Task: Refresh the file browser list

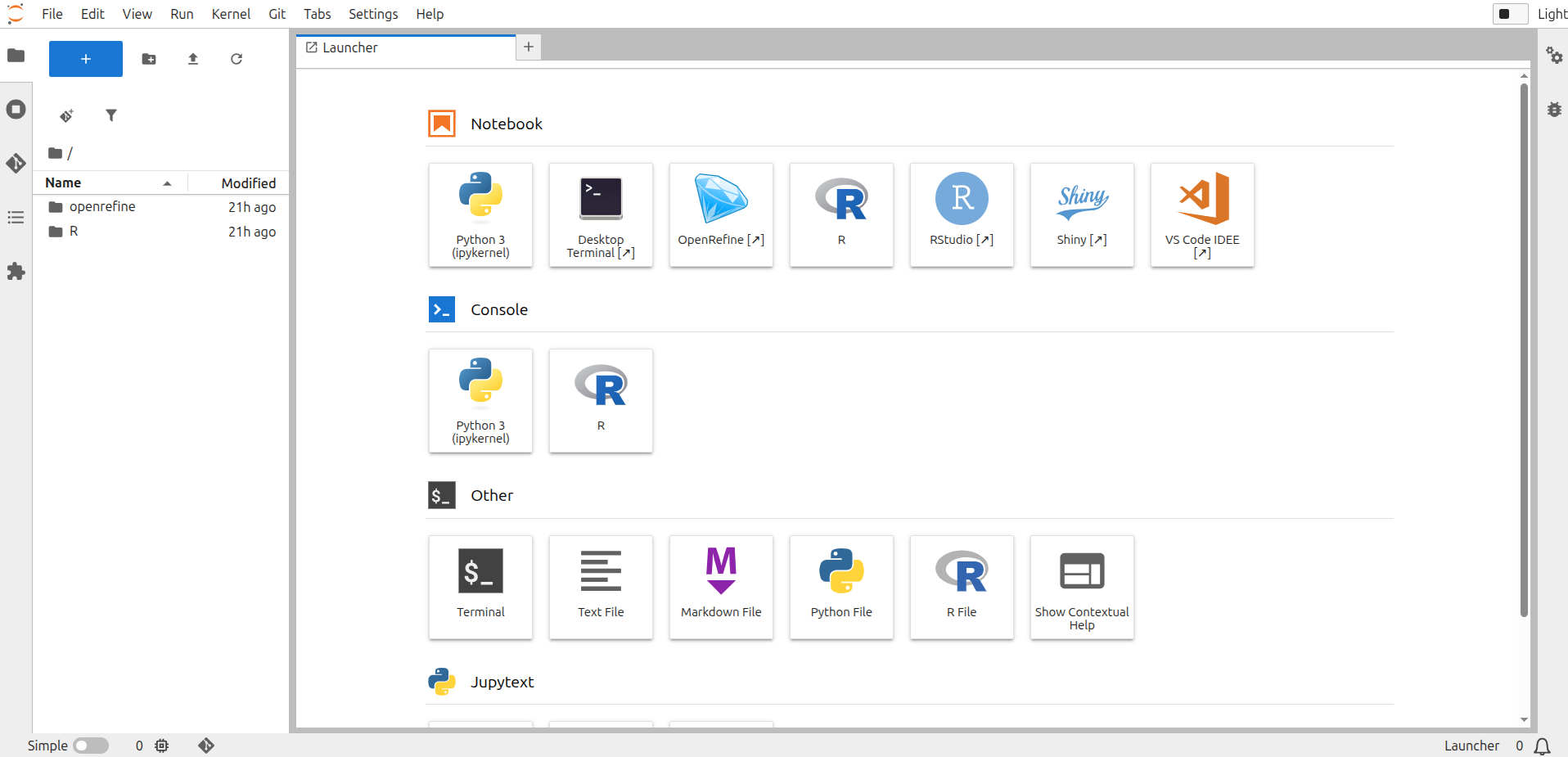Action: 237,59
